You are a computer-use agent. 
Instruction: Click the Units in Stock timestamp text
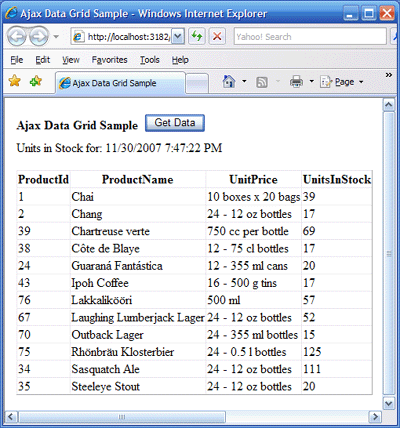pos(119,148)
